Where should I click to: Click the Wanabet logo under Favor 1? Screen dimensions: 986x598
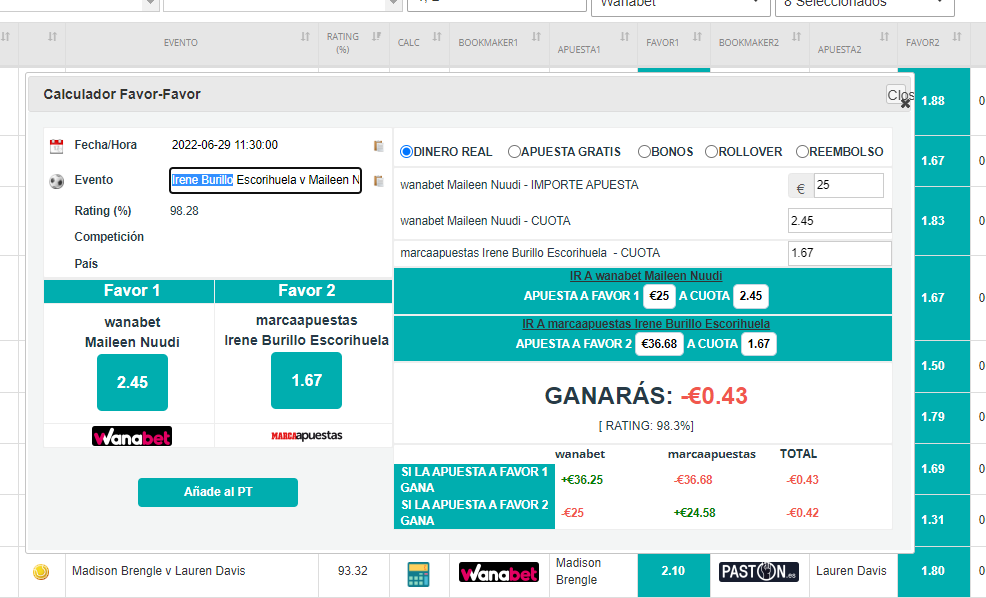132,436
